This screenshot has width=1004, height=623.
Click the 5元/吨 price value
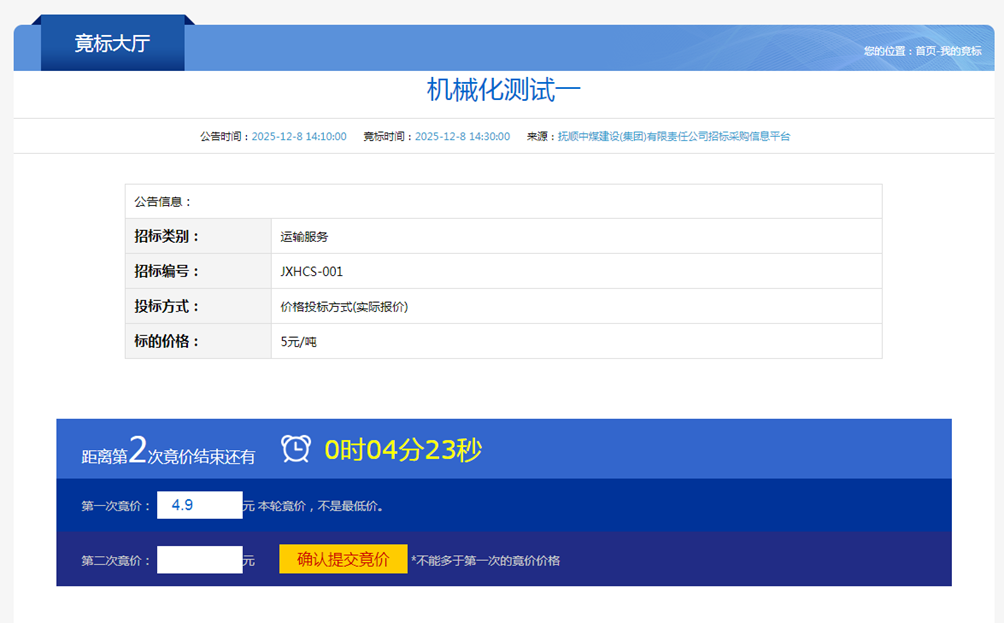[x=298, y=341]
